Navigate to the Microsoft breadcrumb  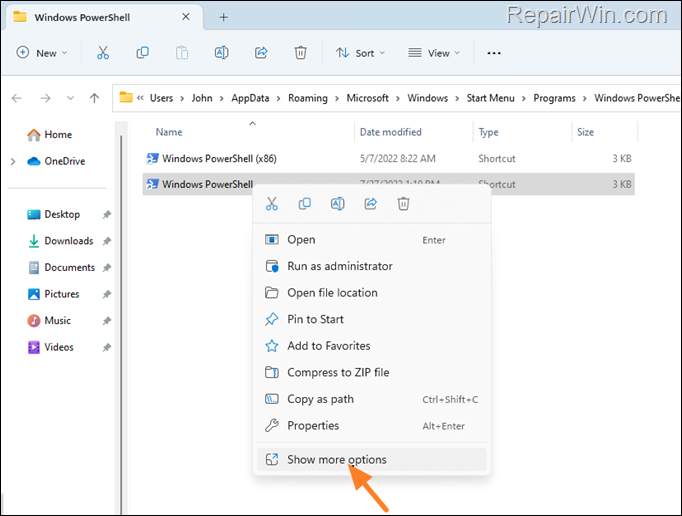click(x=368, y=98)
